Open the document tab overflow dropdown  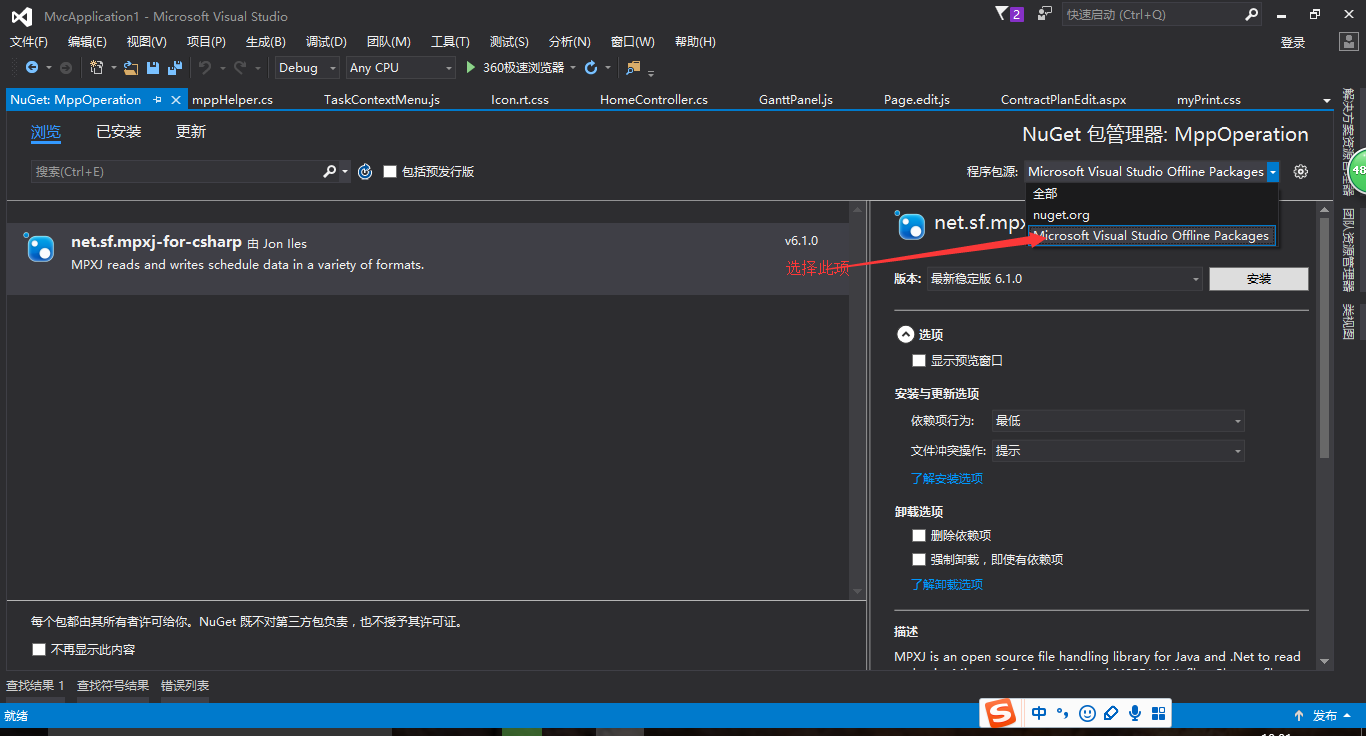tap(1327, 100)
